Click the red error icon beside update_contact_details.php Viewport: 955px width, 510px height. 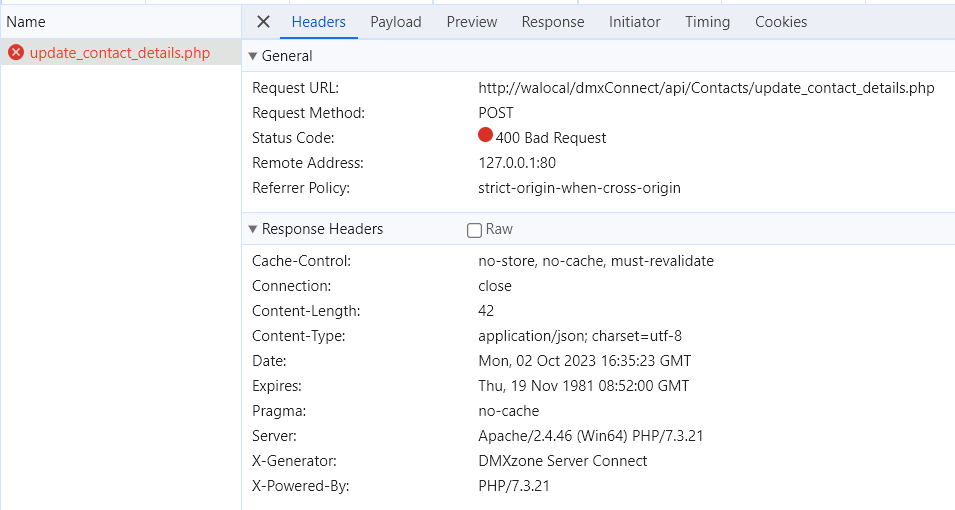click(x=16, y=53)
